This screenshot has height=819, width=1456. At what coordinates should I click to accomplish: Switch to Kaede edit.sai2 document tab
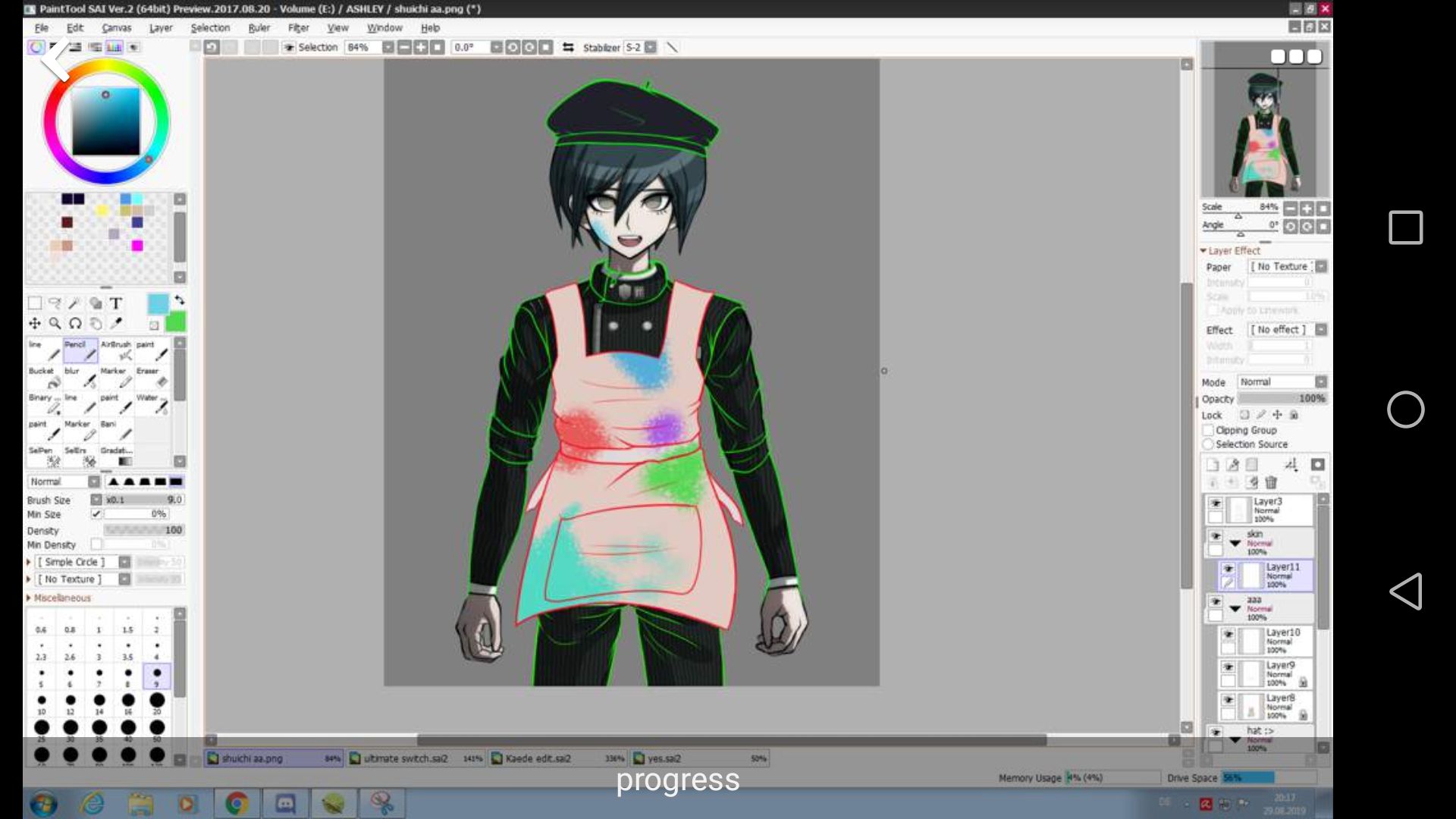[538, 758]
